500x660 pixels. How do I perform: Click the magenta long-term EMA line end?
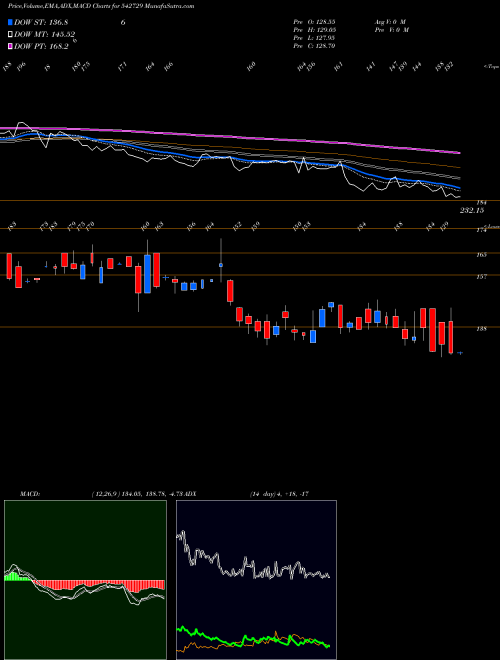458,152
